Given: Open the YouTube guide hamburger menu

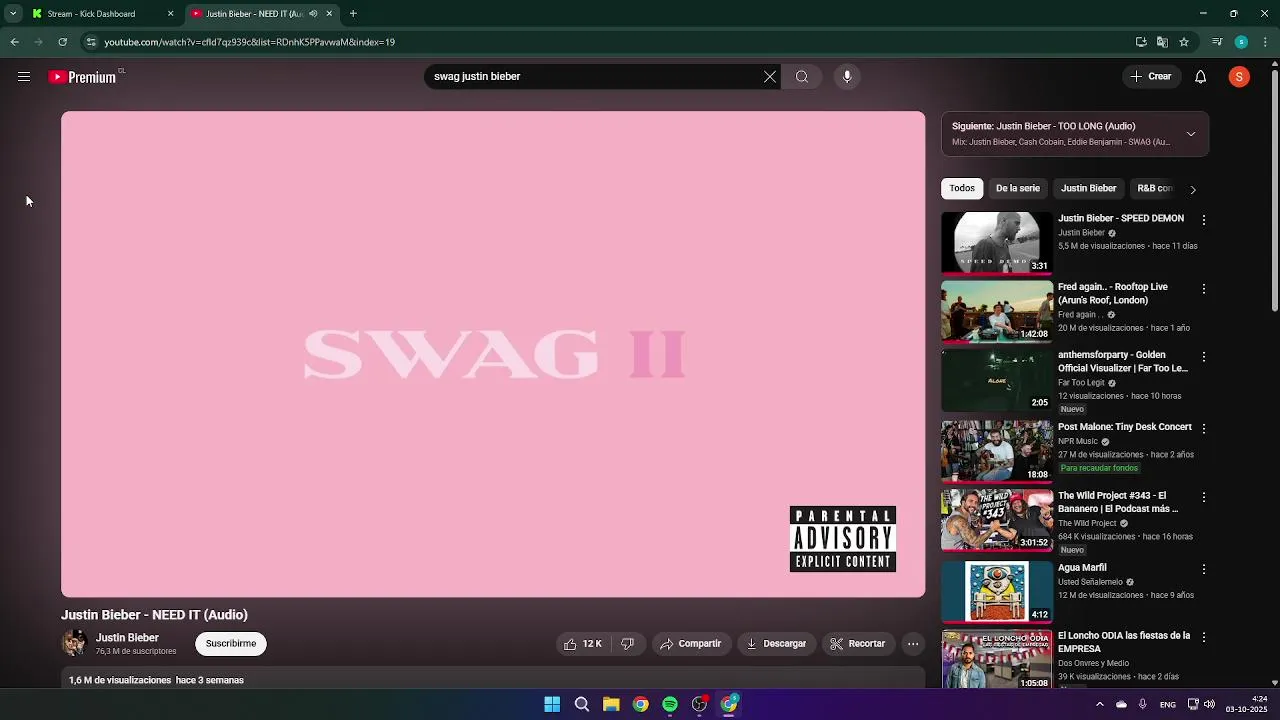Looking at the screenshot, I should pyautogui.click(x=24, y=77).
